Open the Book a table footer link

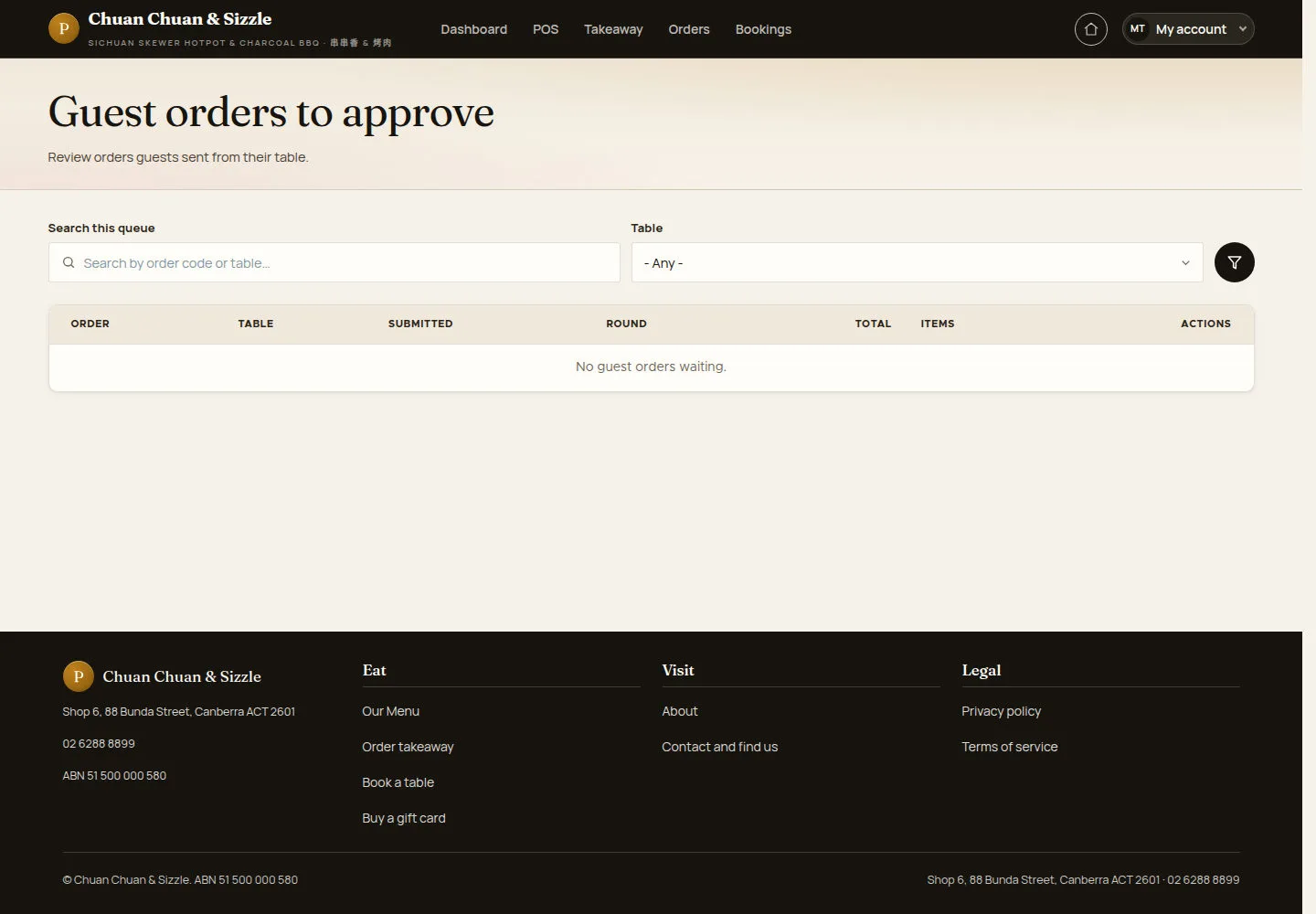point(398,782)
